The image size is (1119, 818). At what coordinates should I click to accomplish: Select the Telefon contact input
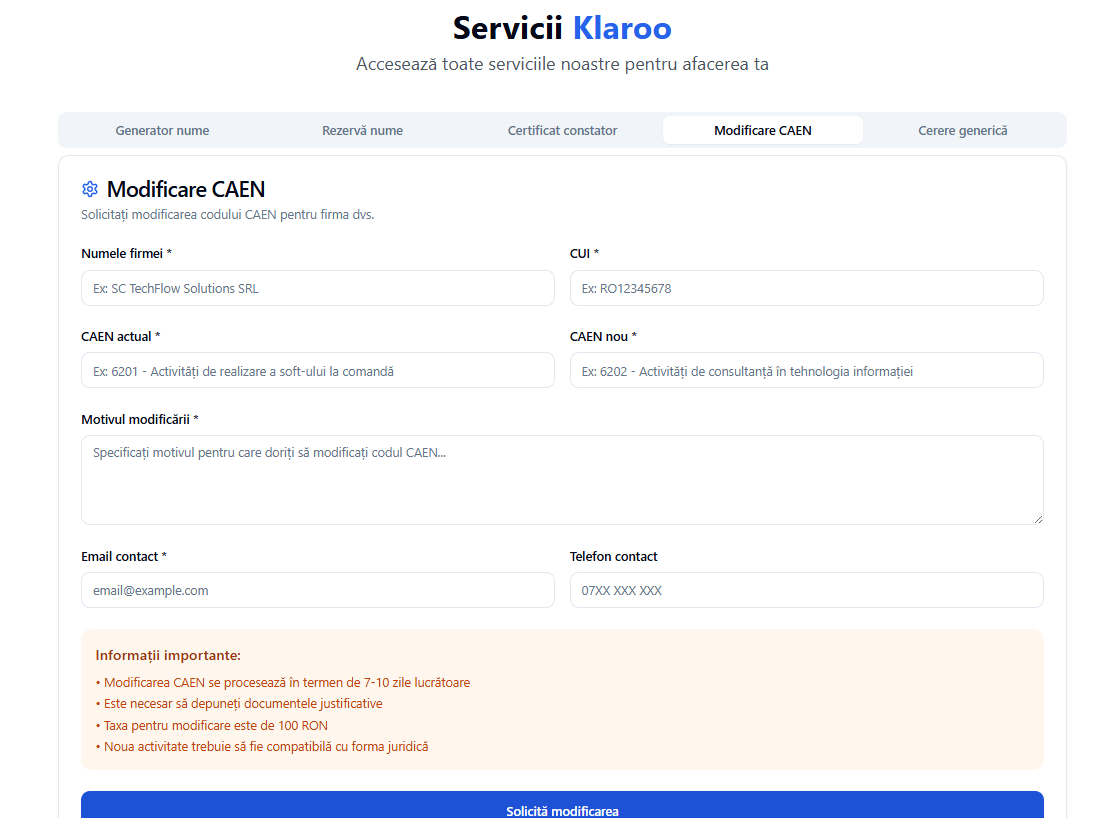click(x=806, y=590)
